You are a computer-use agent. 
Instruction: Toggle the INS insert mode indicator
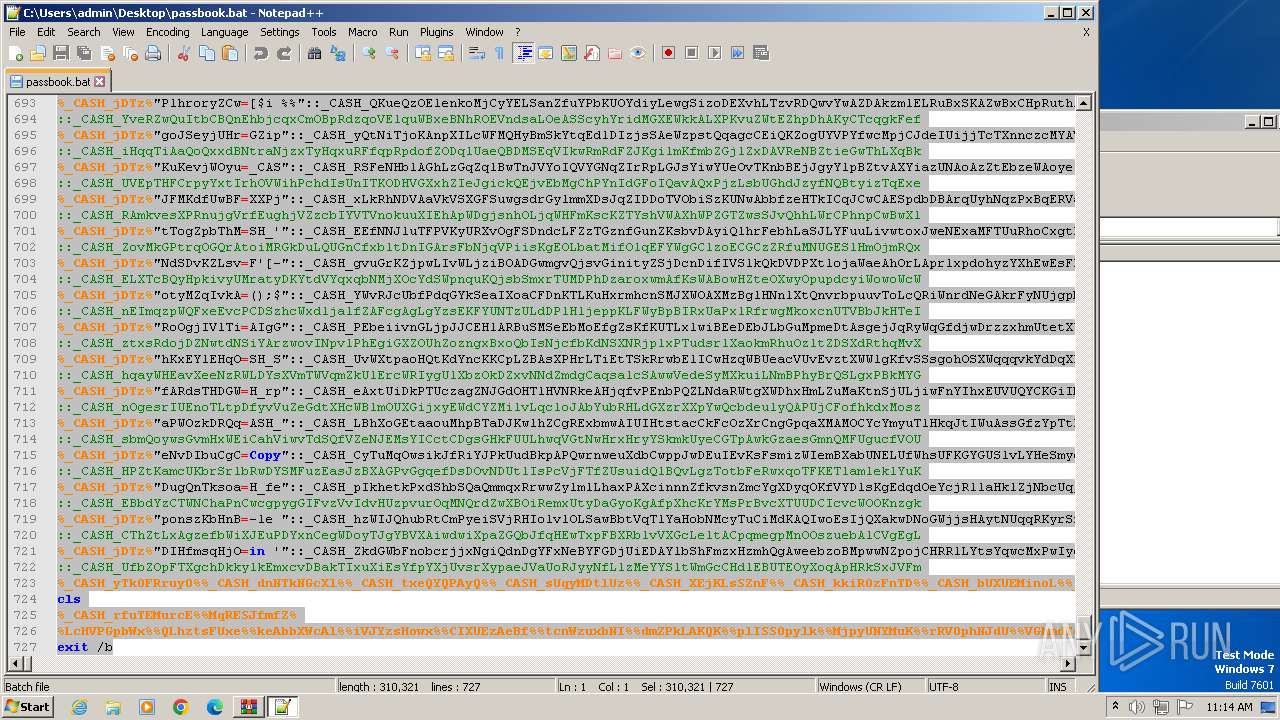[x=1058, y=687]
